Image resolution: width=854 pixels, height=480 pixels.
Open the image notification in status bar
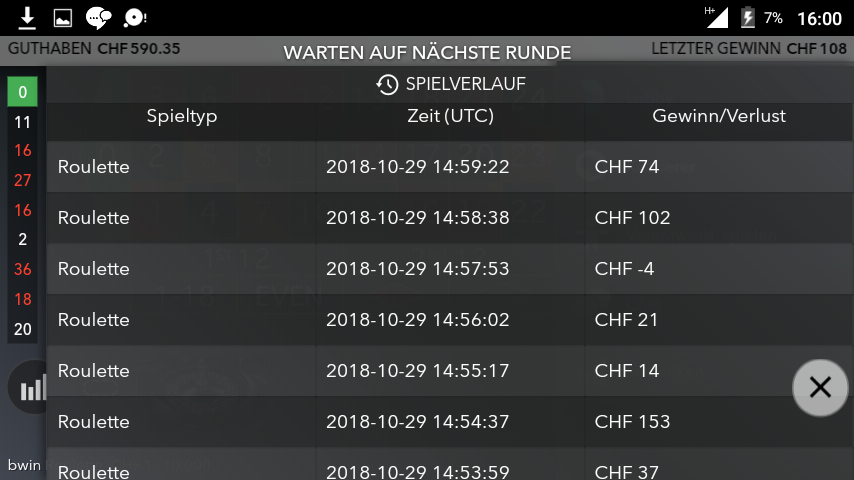pyautogui.click(x=63, y=18)
